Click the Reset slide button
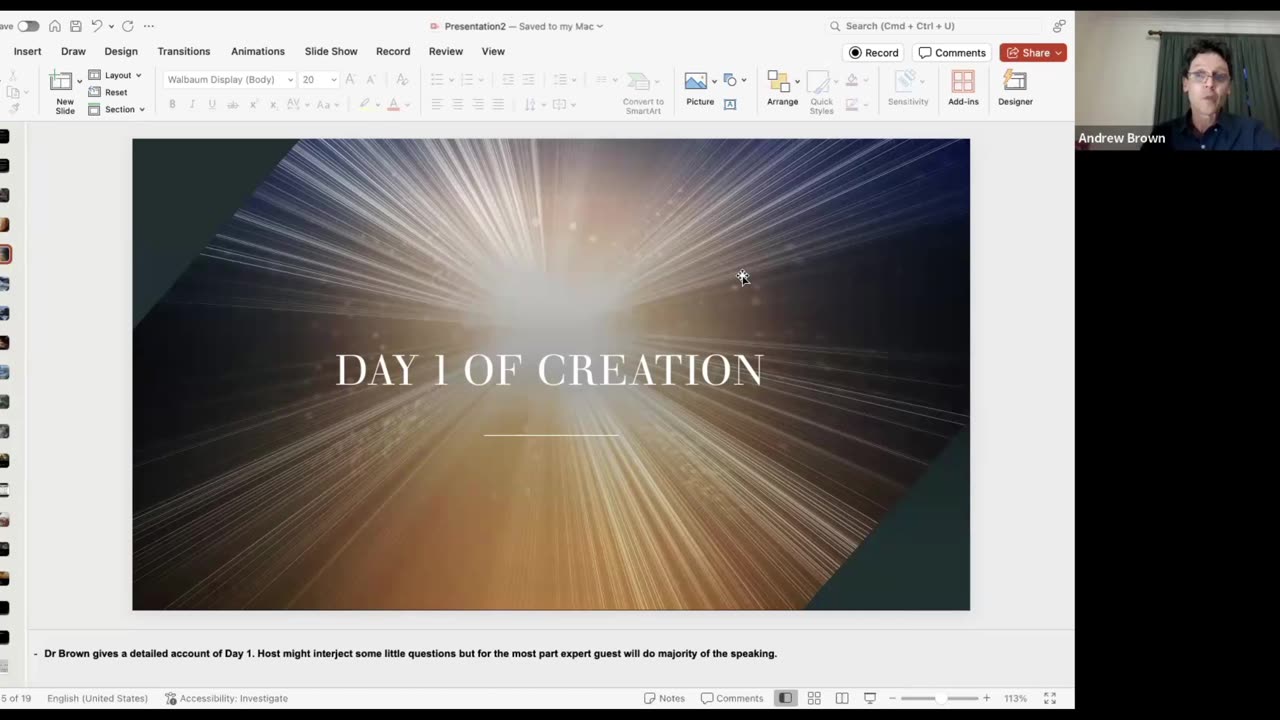1280x720 pixels. [108, 92]
